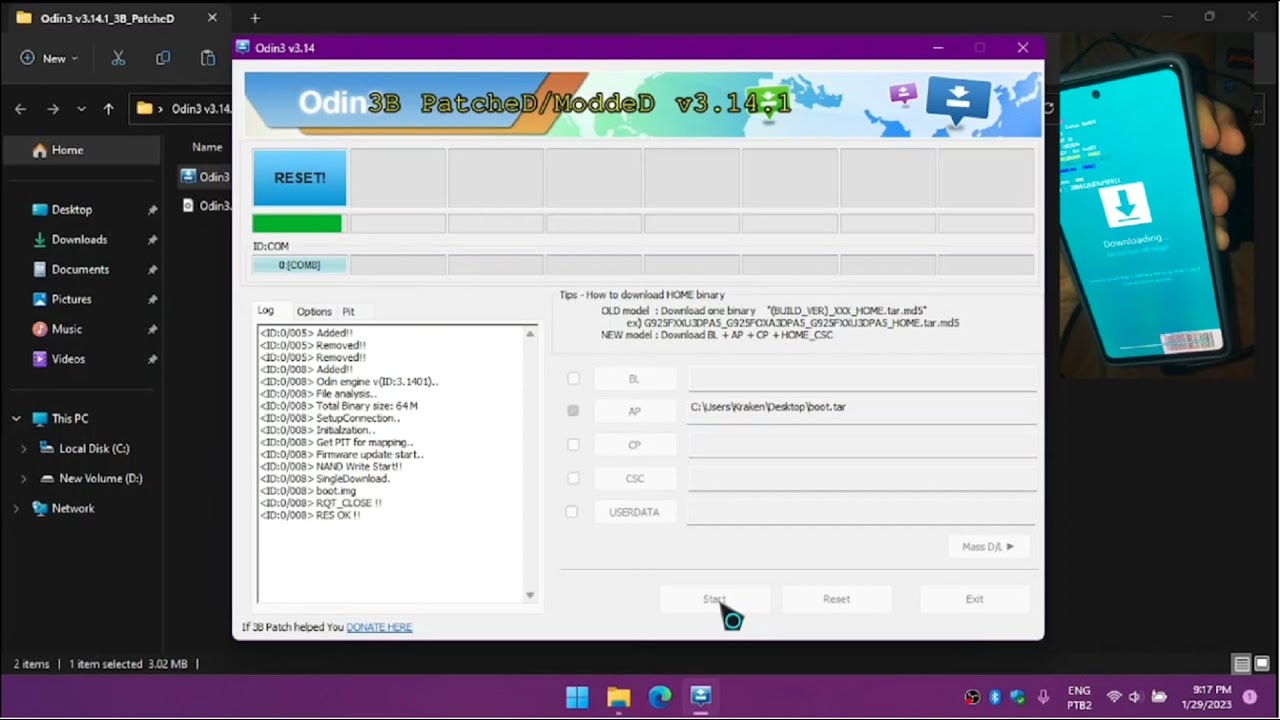Toggle the AP checkbox
The height and width of the screenshot is (720, 1280).
click(x=573, y=411)
